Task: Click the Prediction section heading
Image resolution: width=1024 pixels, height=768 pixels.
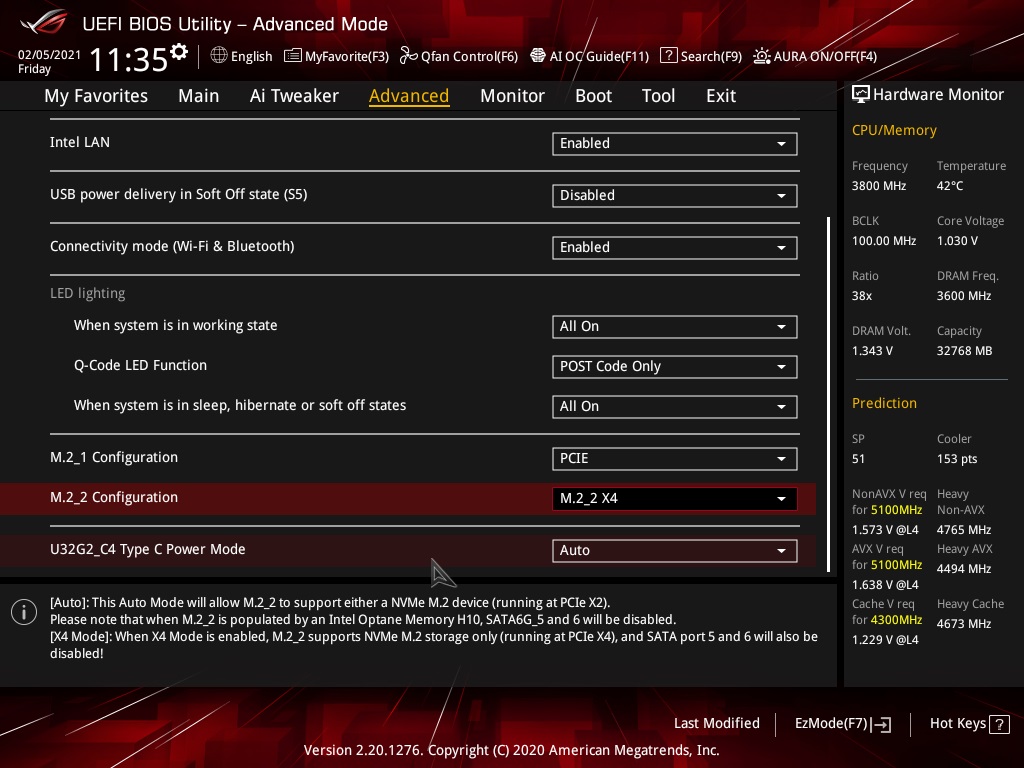Action: tap(884, 404)
